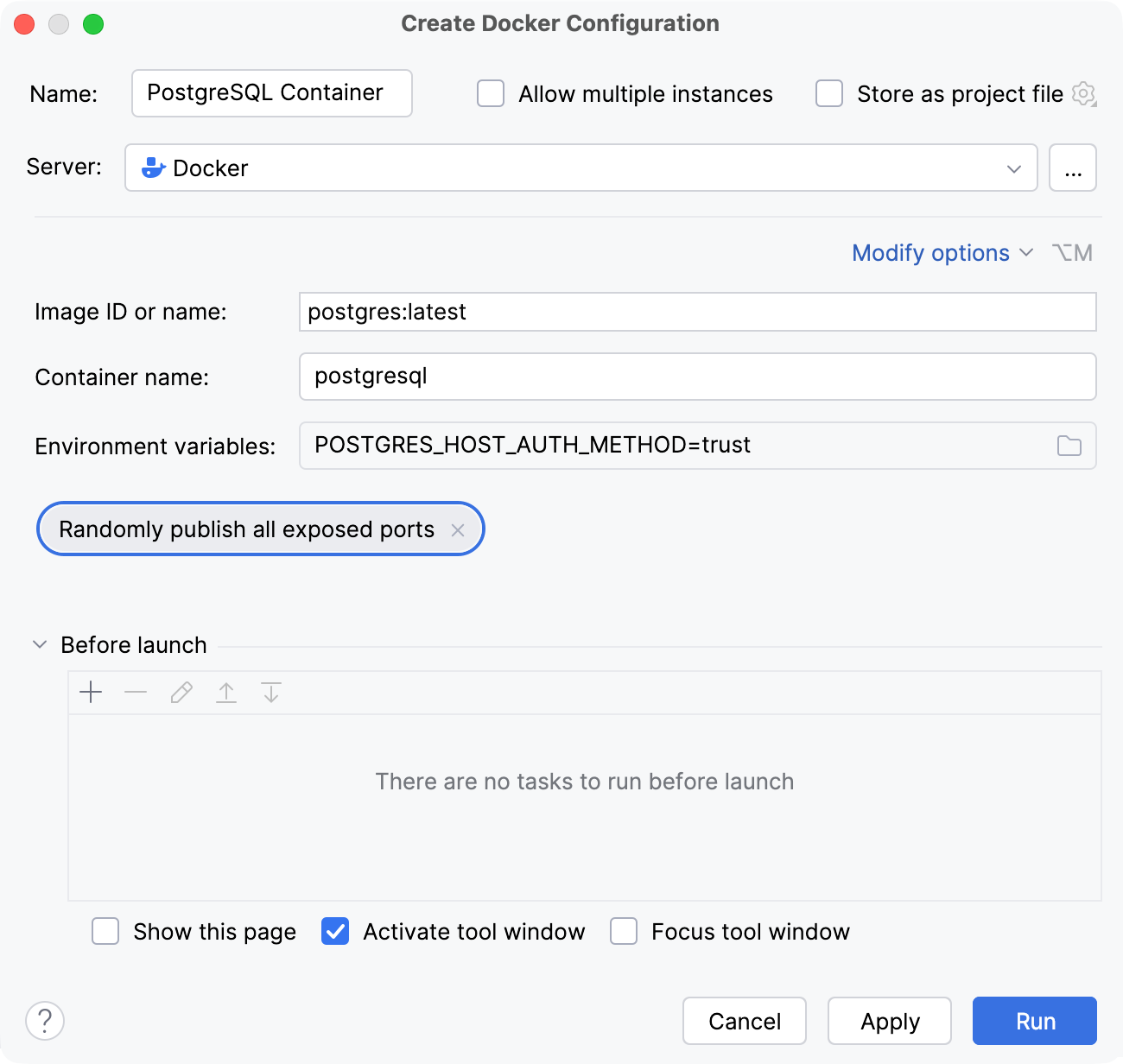The image size is (1123, 1064).
Task: Add a new Before launch task
Action: 91,692
